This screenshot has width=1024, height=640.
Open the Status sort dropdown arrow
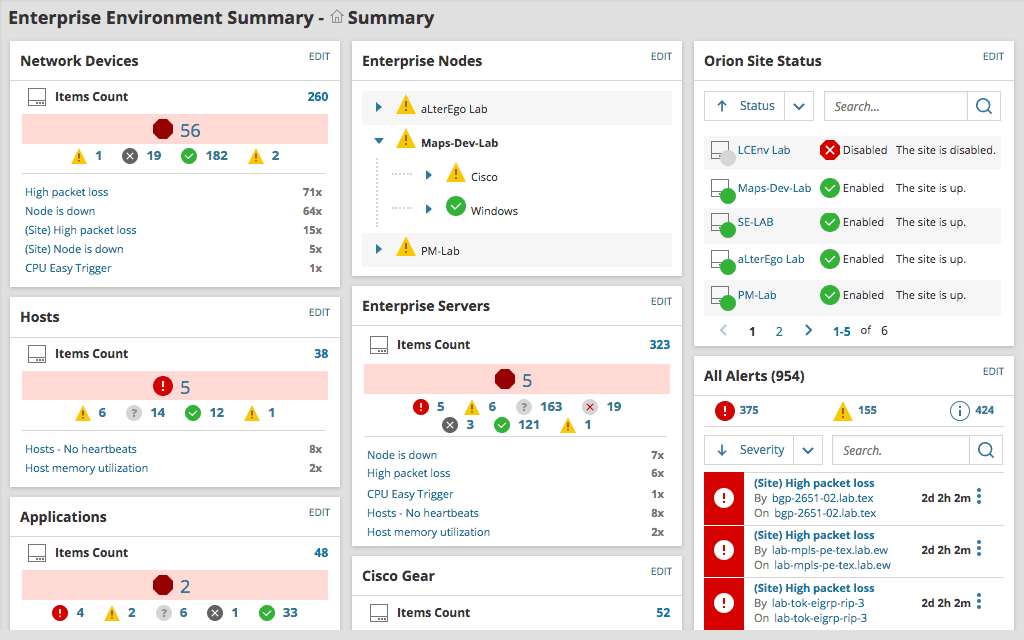coord(799,106)
